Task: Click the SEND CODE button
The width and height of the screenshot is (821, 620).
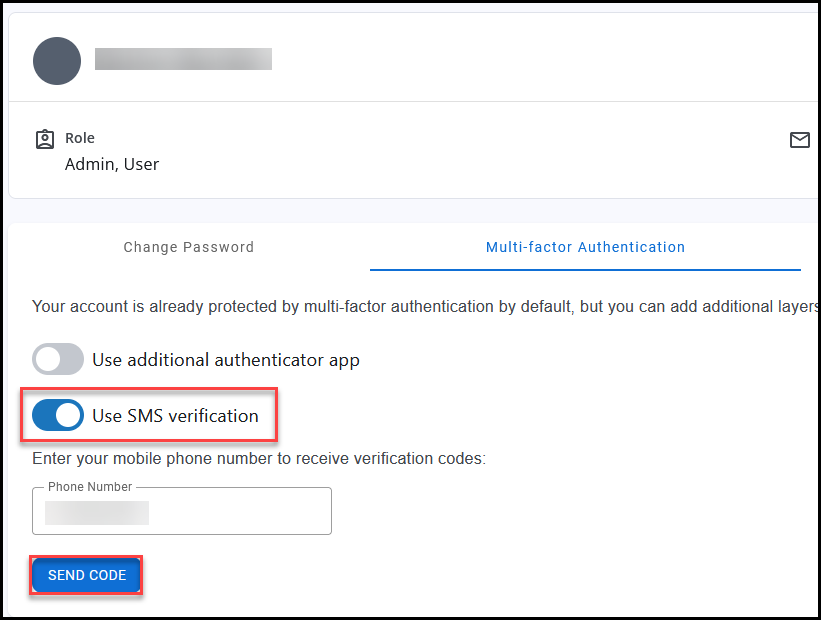Action: [x=86, y=575]
